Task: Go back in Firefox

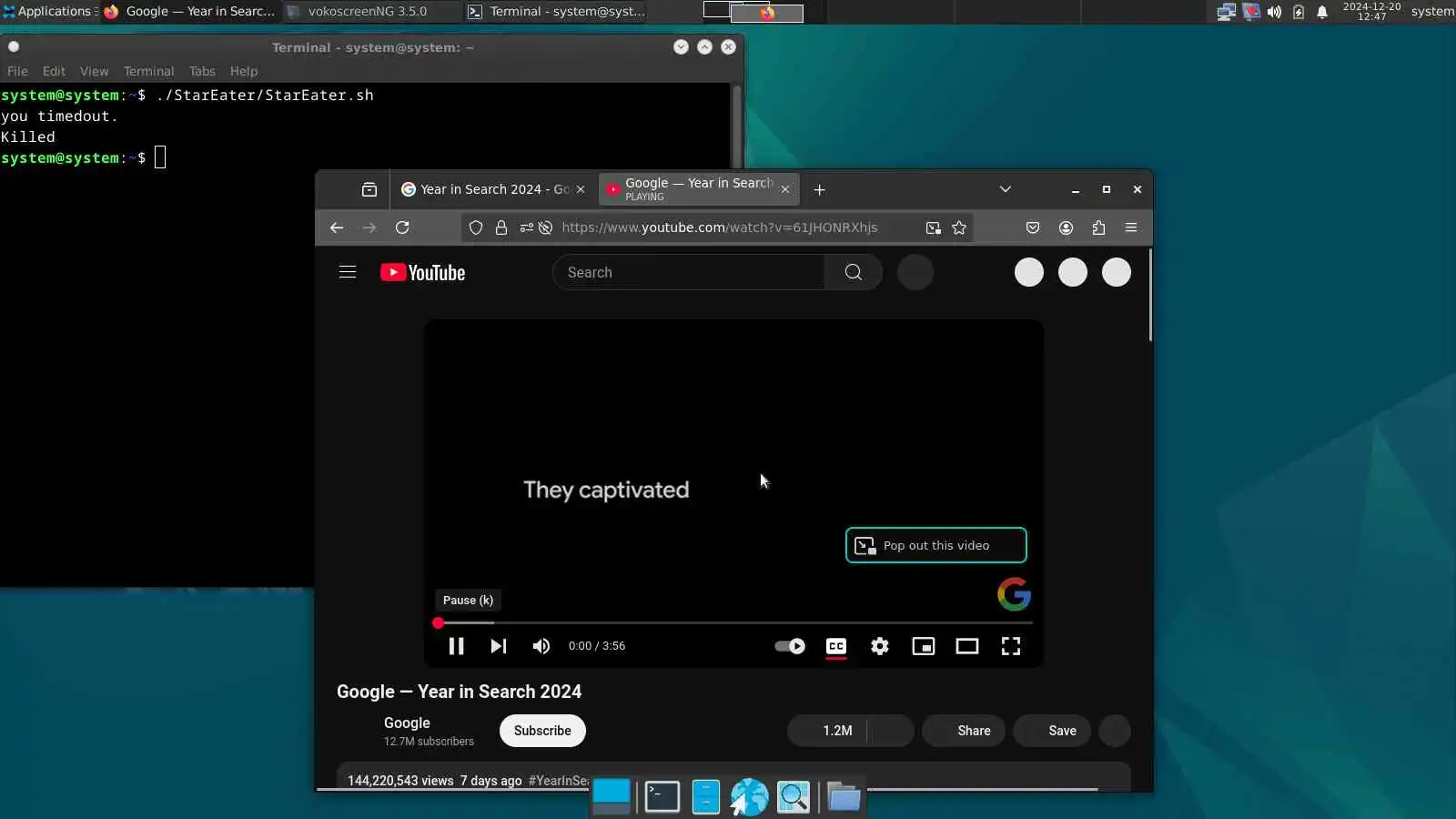Action: click(337, 227)
